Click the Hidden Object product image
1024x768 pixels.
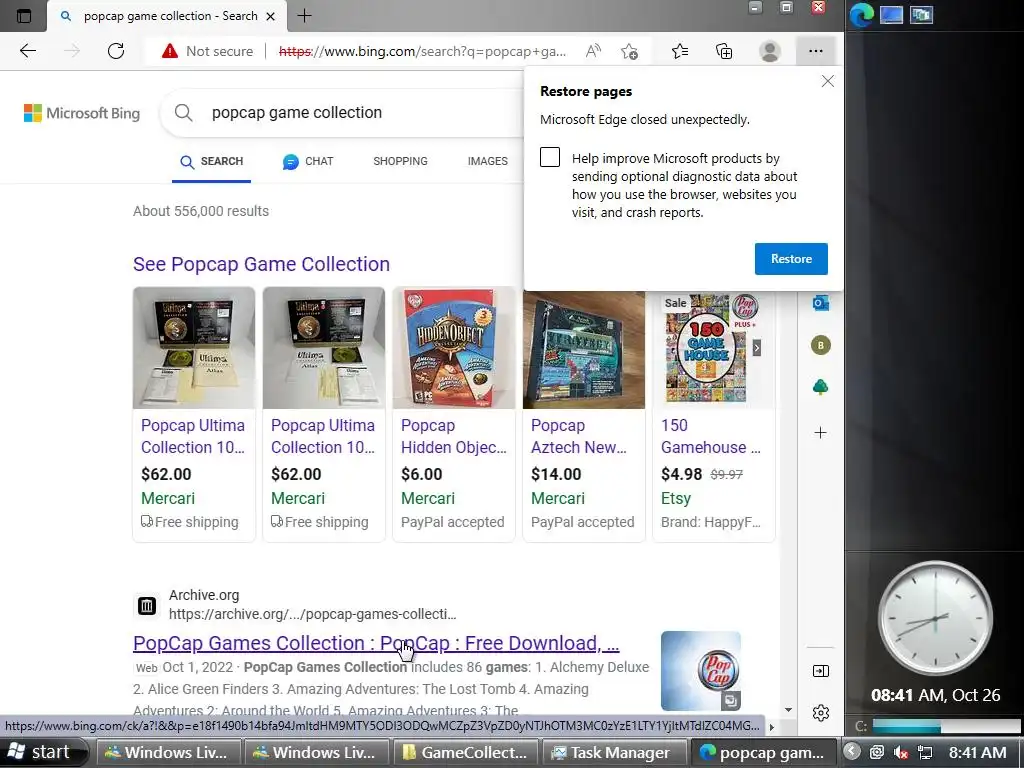(x=454, y=348)
